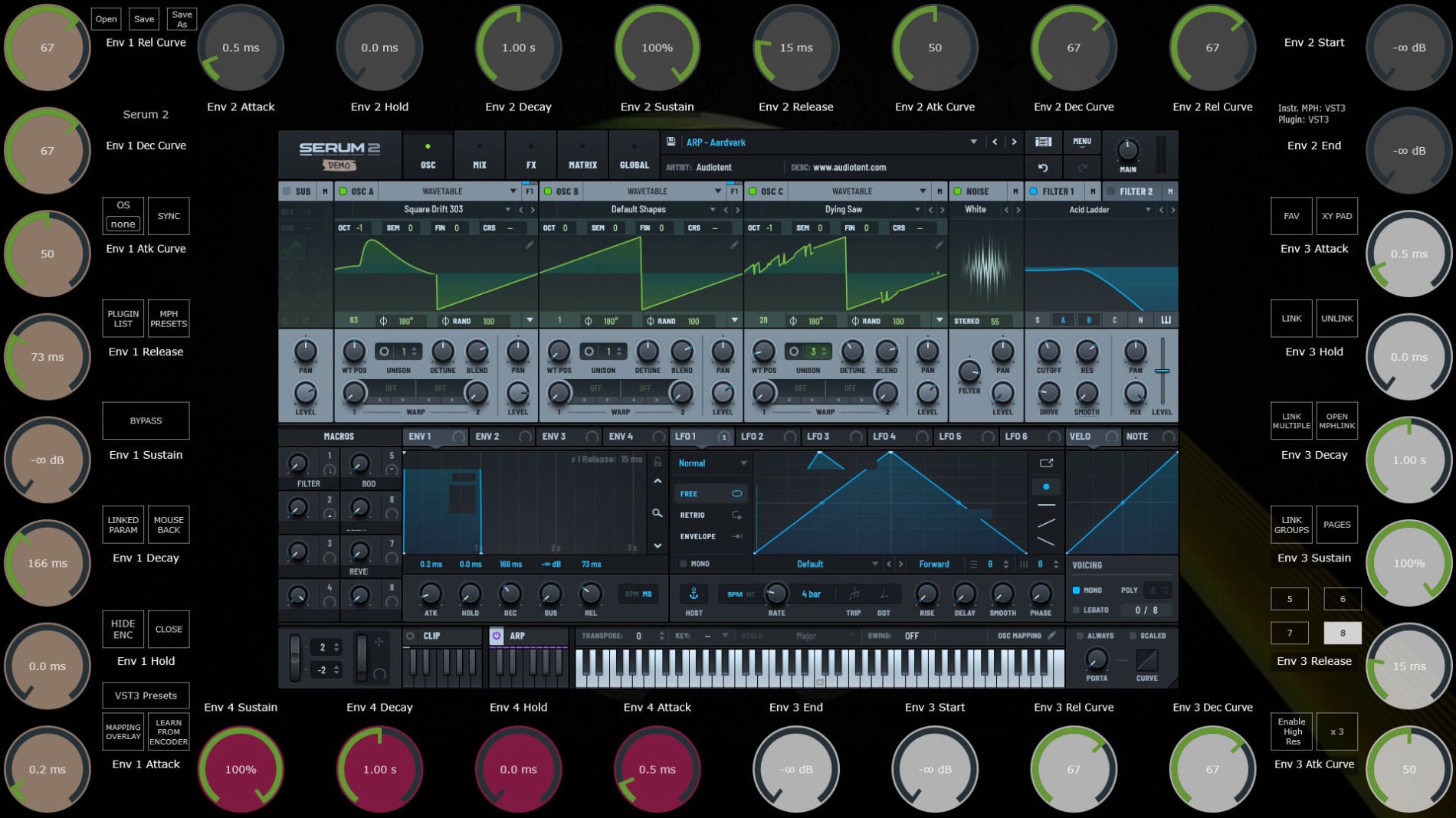Open the GLOBAL tab
This screenshot has height=818, width=1456.
634,155
